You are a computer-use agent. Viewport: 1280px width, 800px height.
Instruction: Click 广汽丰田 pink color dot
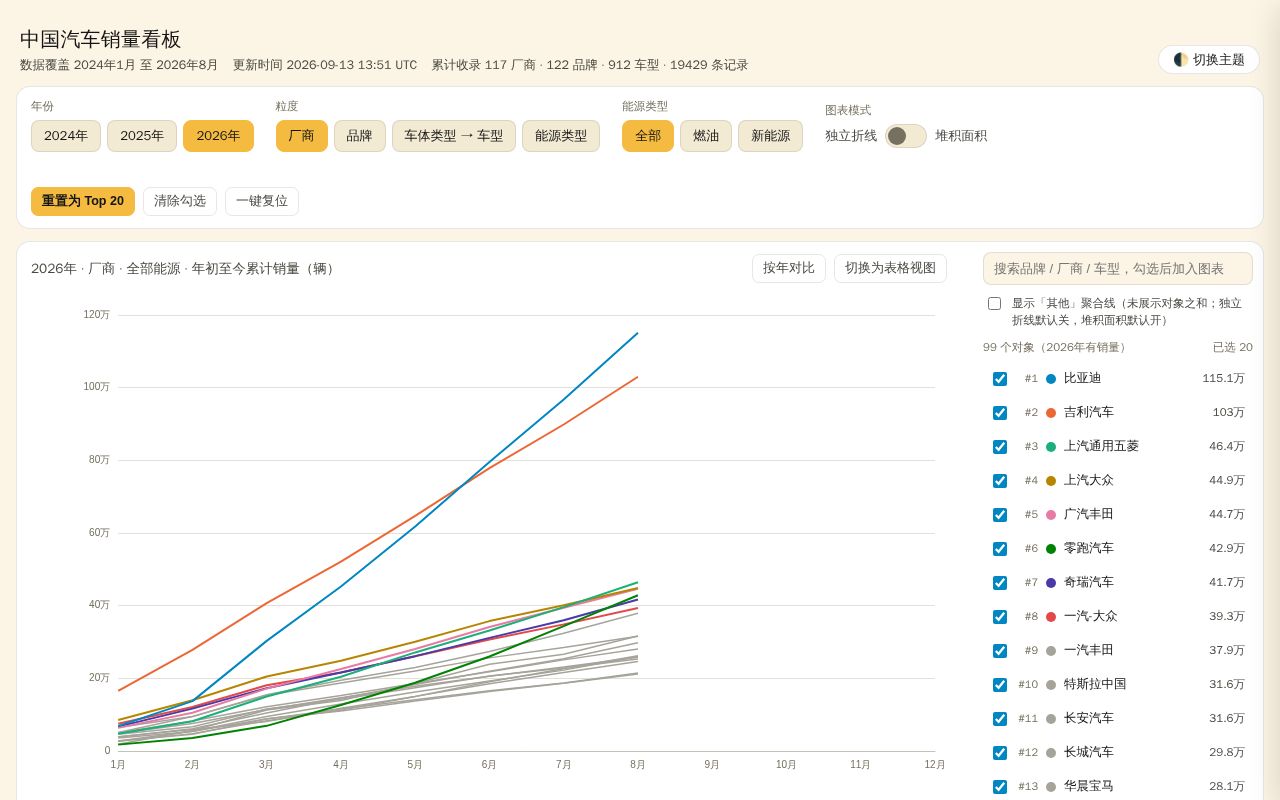tap(1051, 515)
